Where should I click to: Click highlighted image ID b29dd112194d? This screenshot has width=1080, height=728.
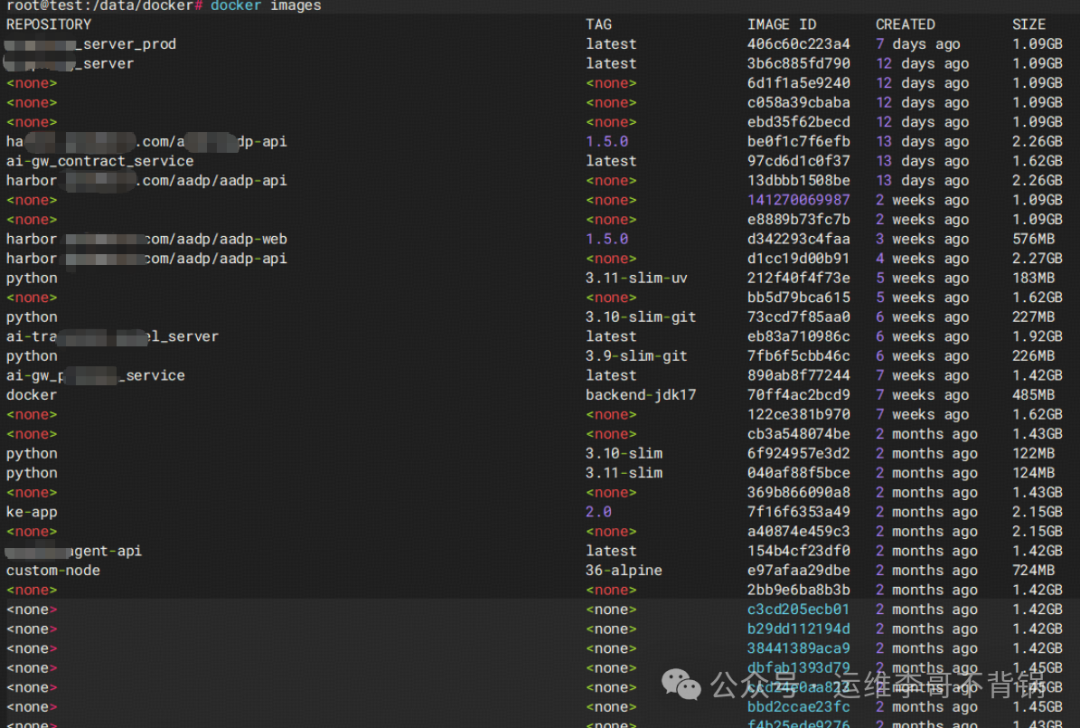[x=798, y=628]
